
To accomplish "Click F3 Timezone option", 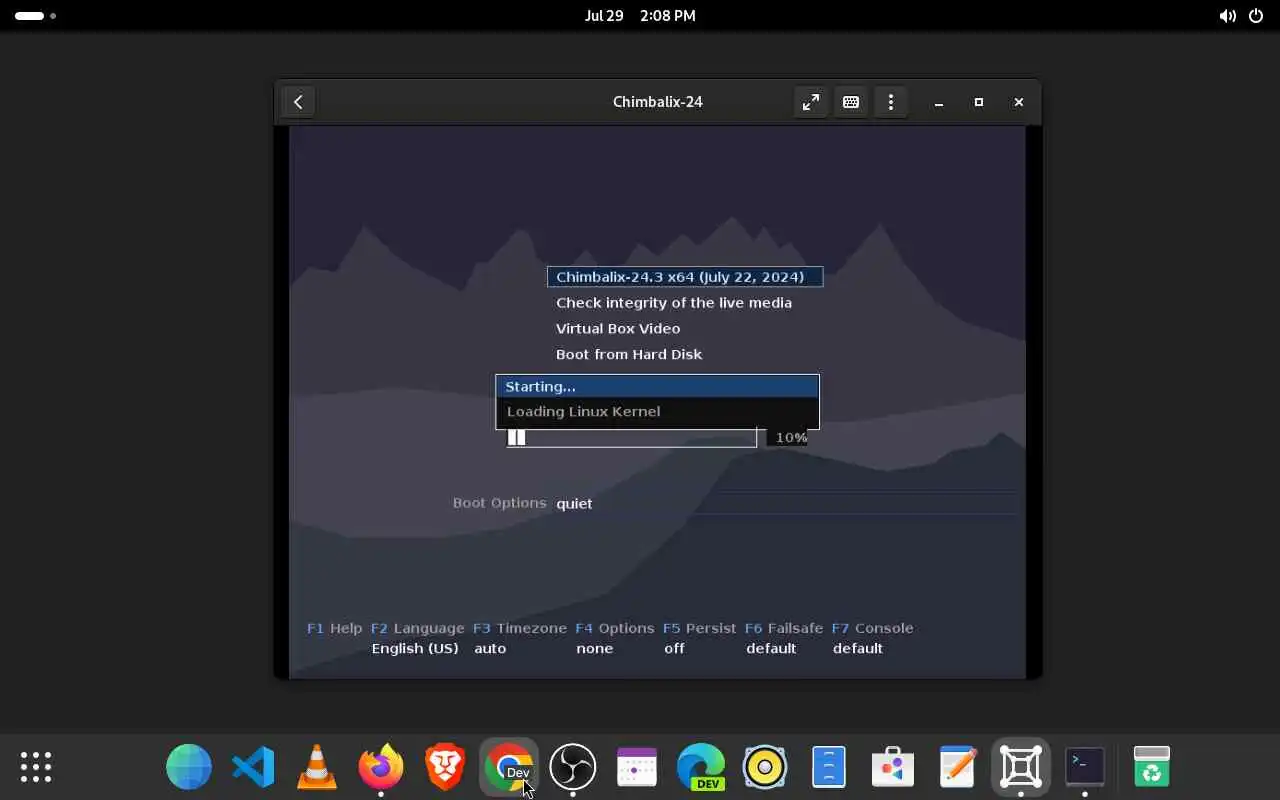I will pyautogui.click(x=520, y=628).
